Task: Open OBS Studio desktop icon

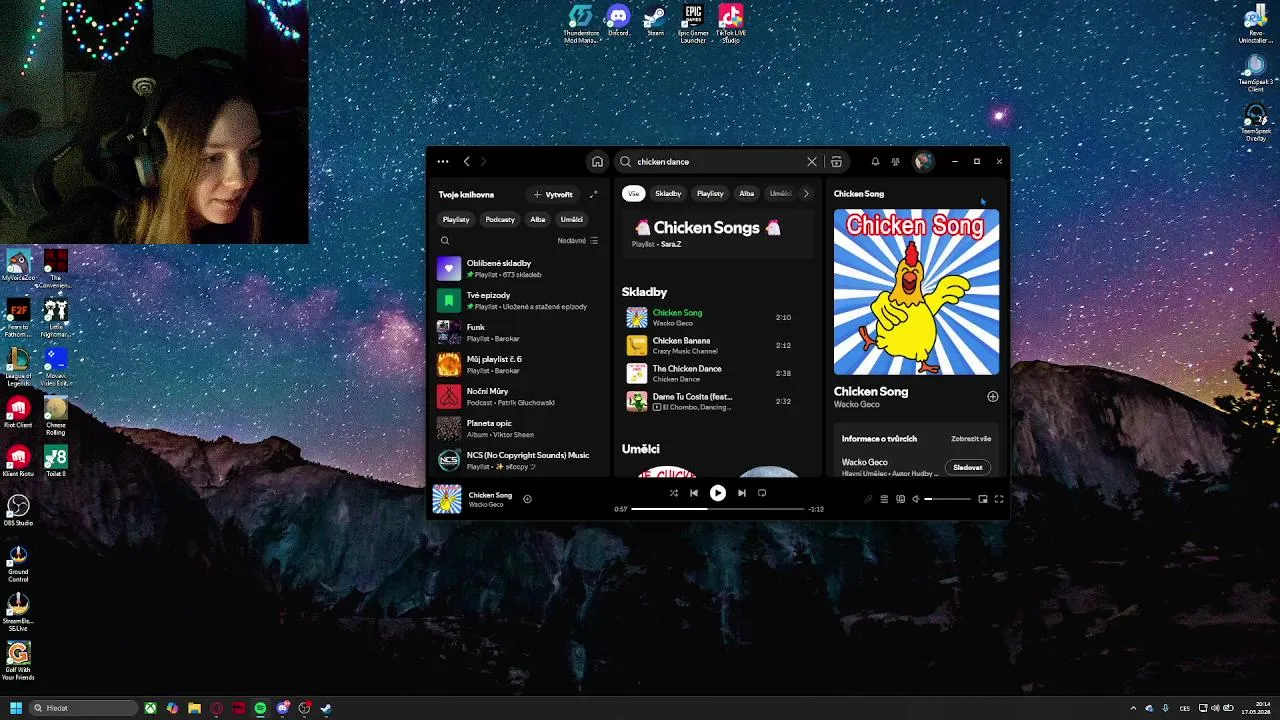Action: tap(18, 511)
